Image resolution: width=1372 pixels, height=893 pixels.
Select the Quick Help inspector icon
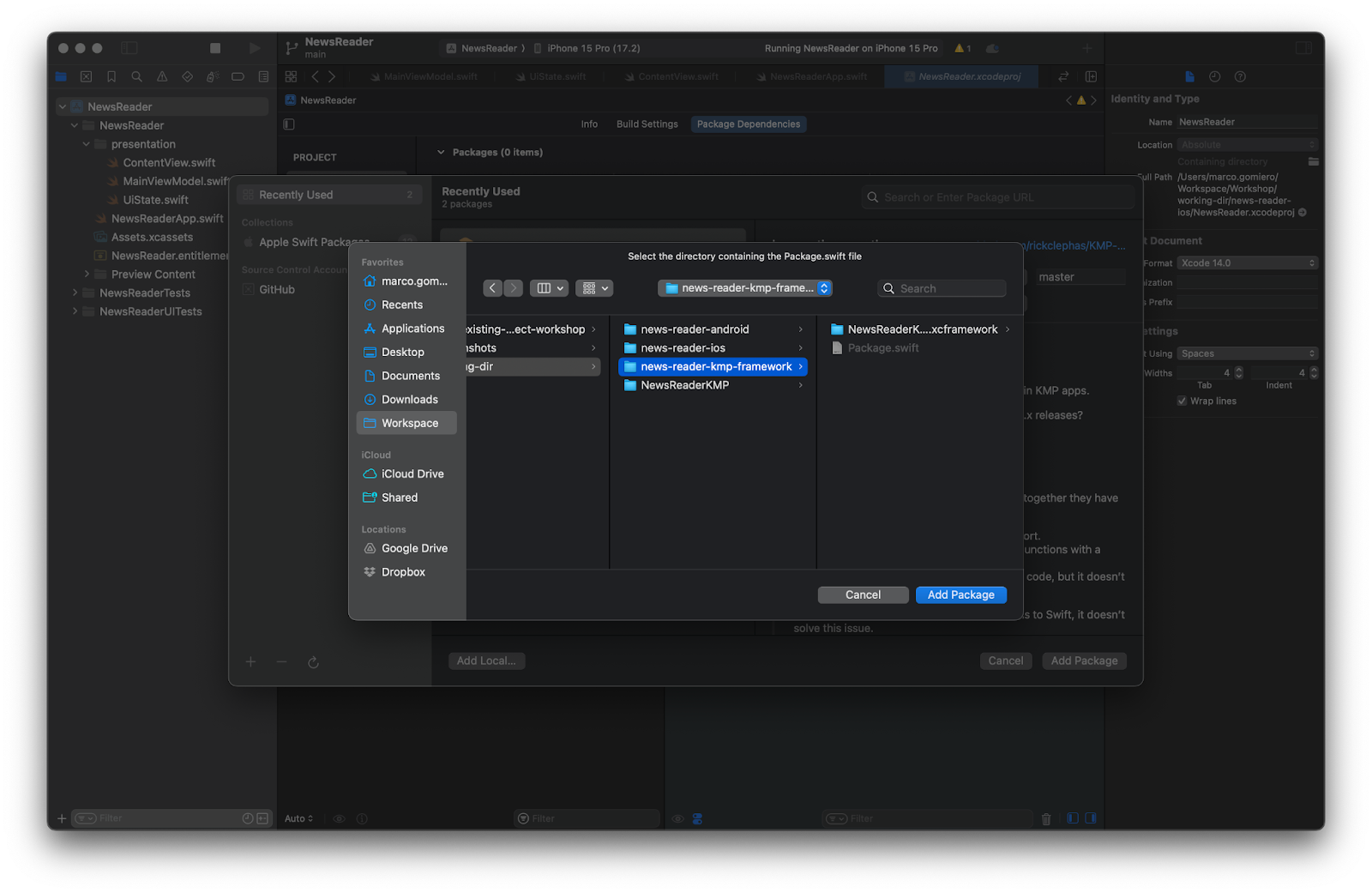[x=1240, y=76]
